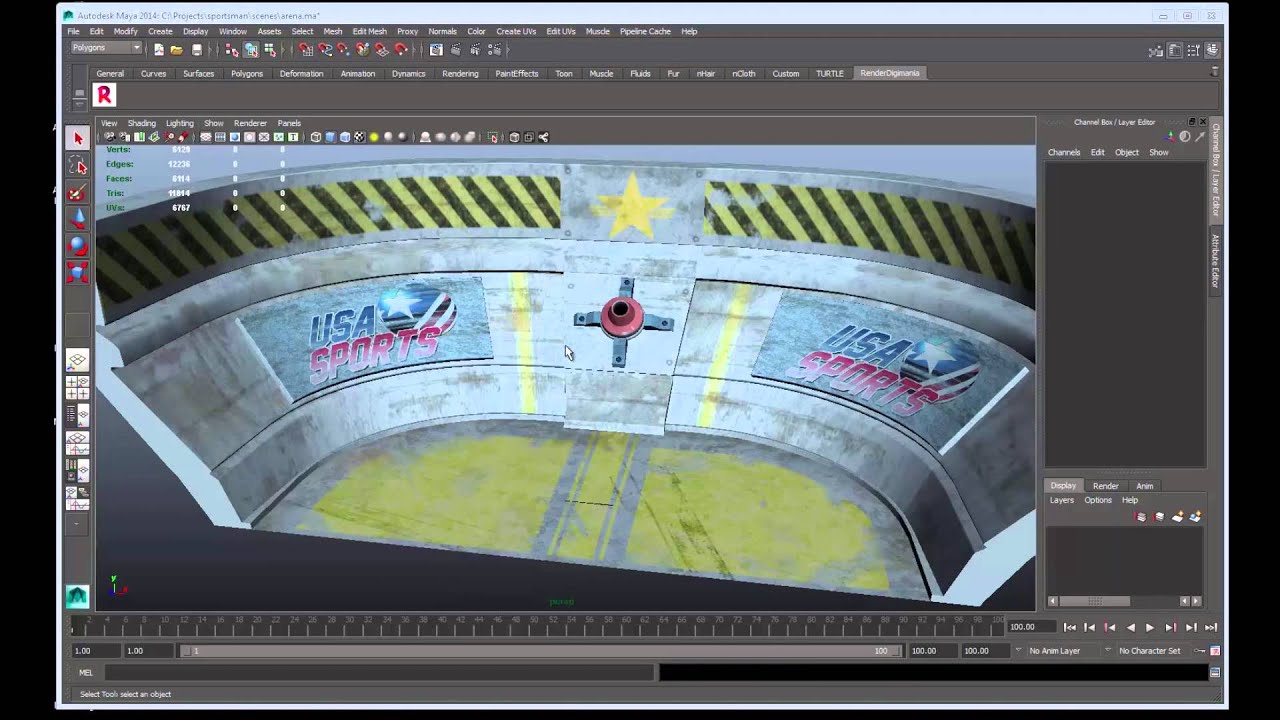Play the animation backwards

(x=1130, y=627)
